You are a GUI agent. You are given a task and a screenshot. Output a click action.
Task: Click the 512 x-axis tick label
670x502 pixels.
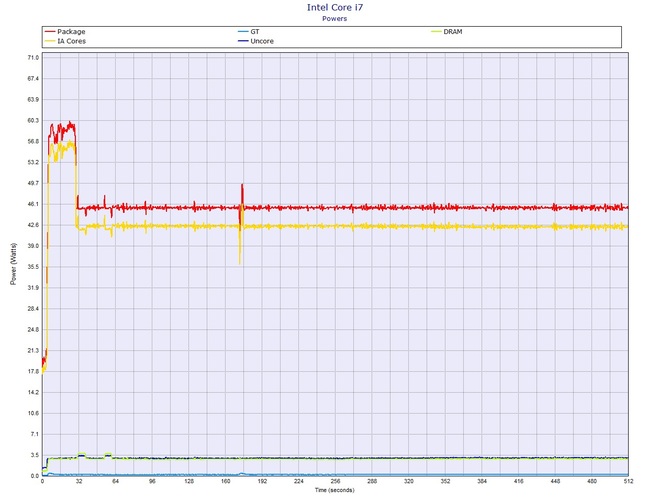pyautogui.click(x=628, y=481)
